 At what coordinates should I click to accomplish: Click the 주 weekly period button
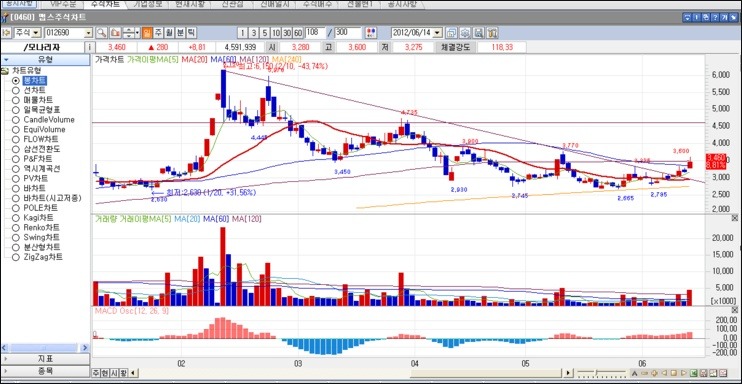[x=158, y=33]
